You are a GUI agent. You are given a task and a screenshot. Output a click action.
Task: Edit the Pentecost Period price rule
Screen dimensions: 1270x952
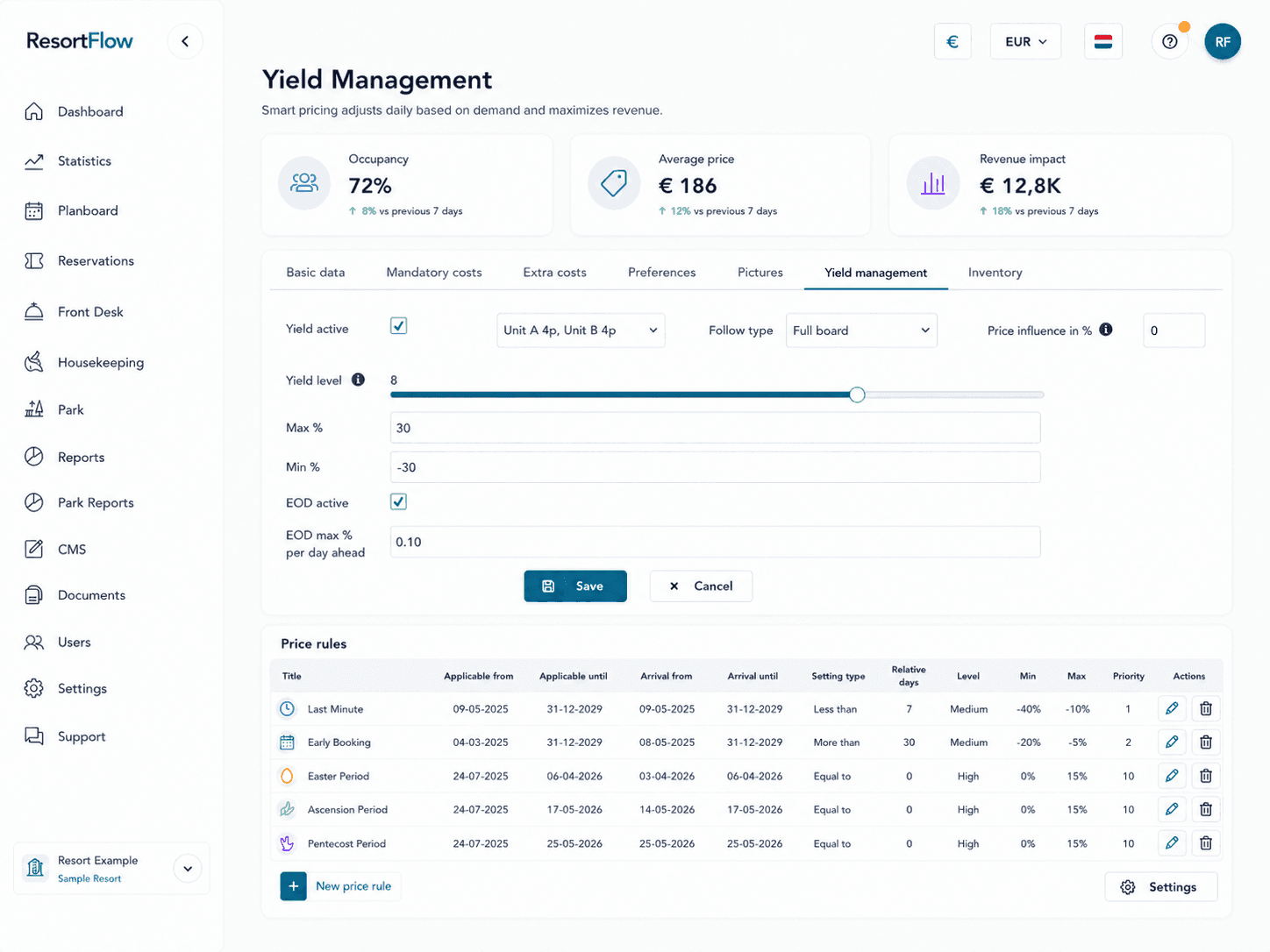[x=1172, y=843]
